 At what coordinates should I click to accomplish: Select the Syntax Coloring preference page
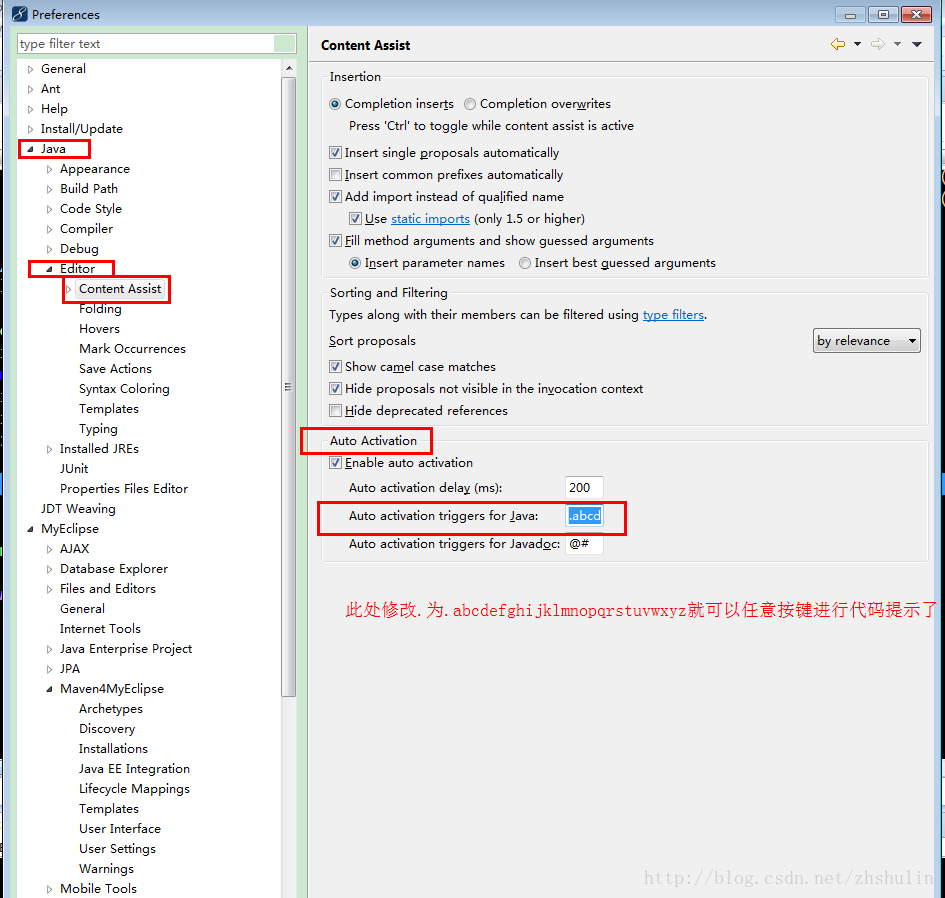click(124, 388)
